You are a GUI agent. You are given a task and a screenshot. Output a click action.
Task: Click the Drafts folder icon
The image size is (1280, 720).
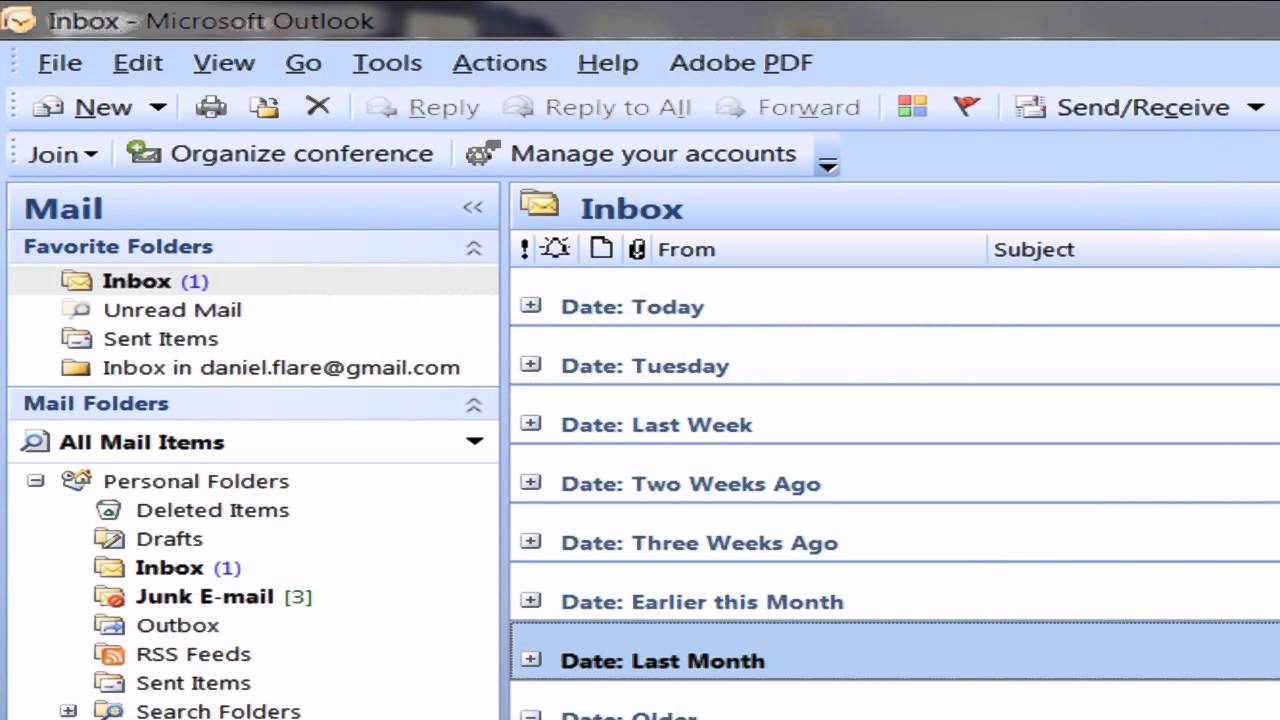coord(108,539)
